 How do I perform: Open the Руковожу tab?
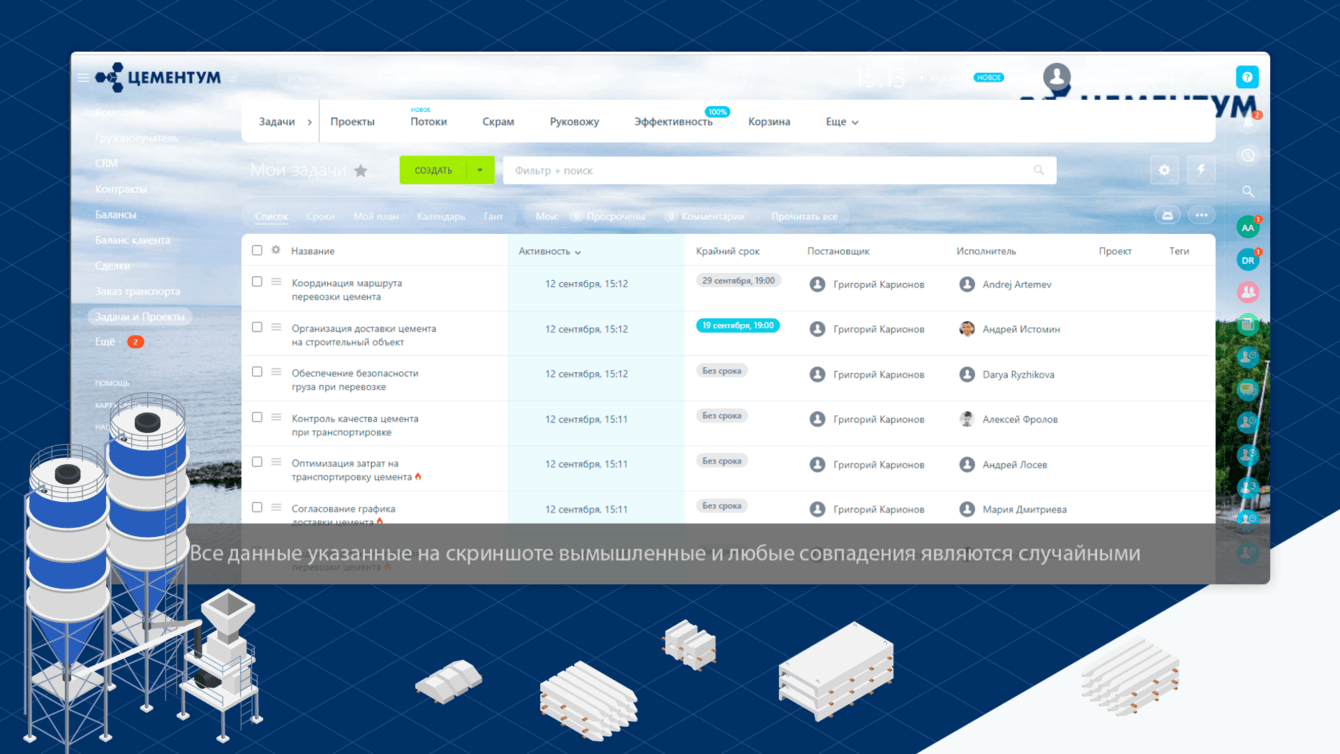(574, 122)
